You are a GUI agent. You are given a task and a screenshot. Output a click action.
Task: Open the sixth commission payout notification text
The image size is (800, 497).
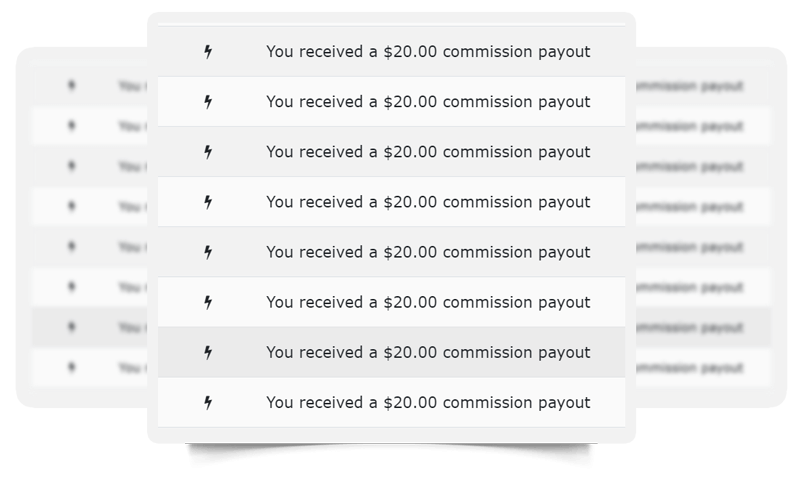pyautogui.click(x=428, y=302)
